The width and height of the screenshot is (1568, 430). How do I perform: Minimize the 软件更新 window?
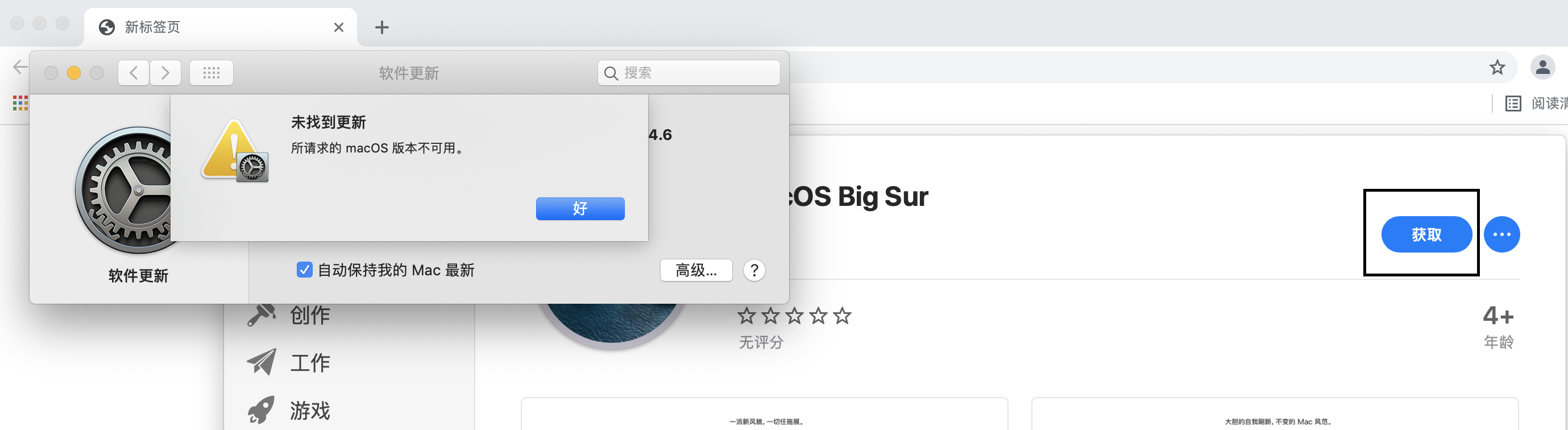click(x=74, y=73)
